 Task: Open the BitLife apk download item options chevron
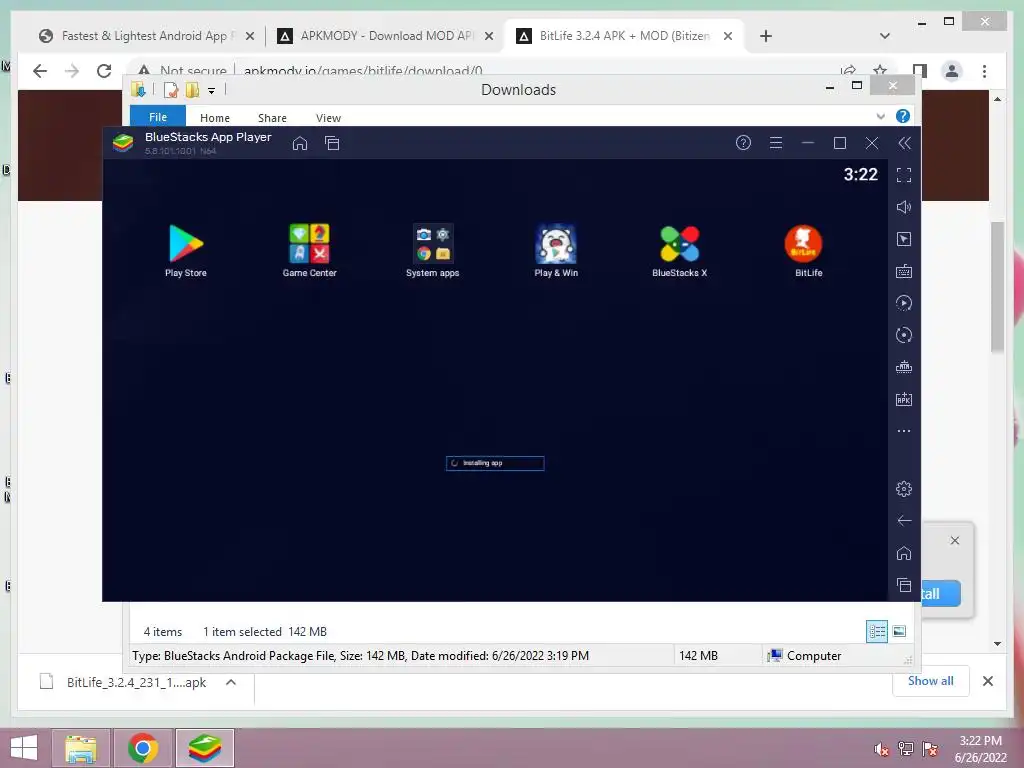point(231,682)
